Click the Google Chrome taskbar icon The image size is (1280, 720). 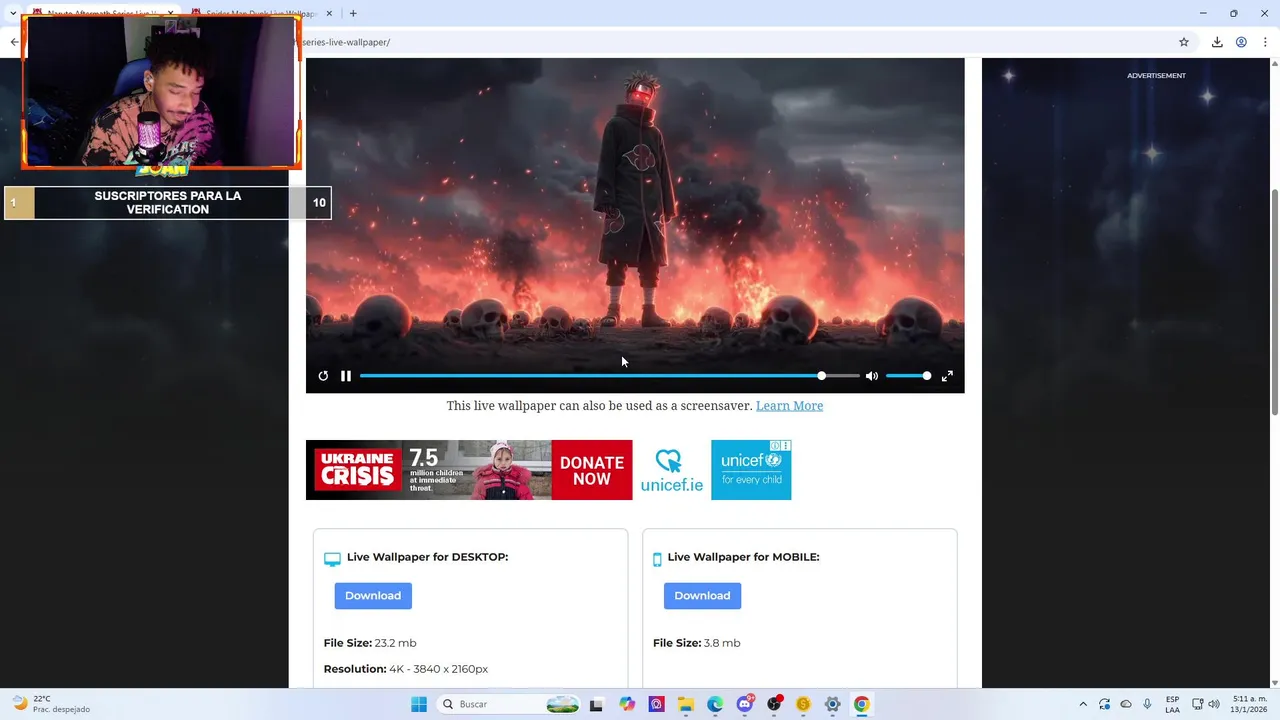coord(861,704)
